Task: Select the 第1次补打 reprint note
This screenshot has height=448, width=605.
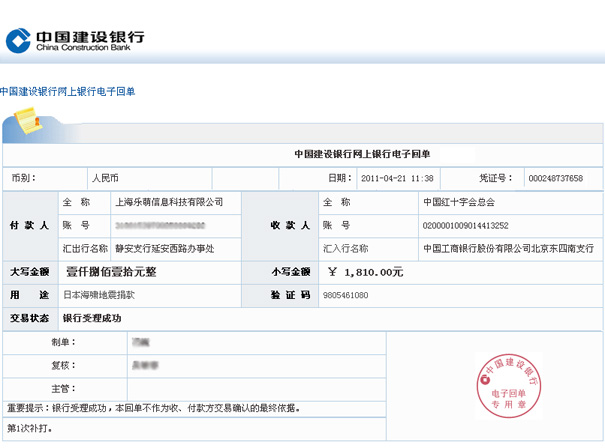Action: click(30, 428)
